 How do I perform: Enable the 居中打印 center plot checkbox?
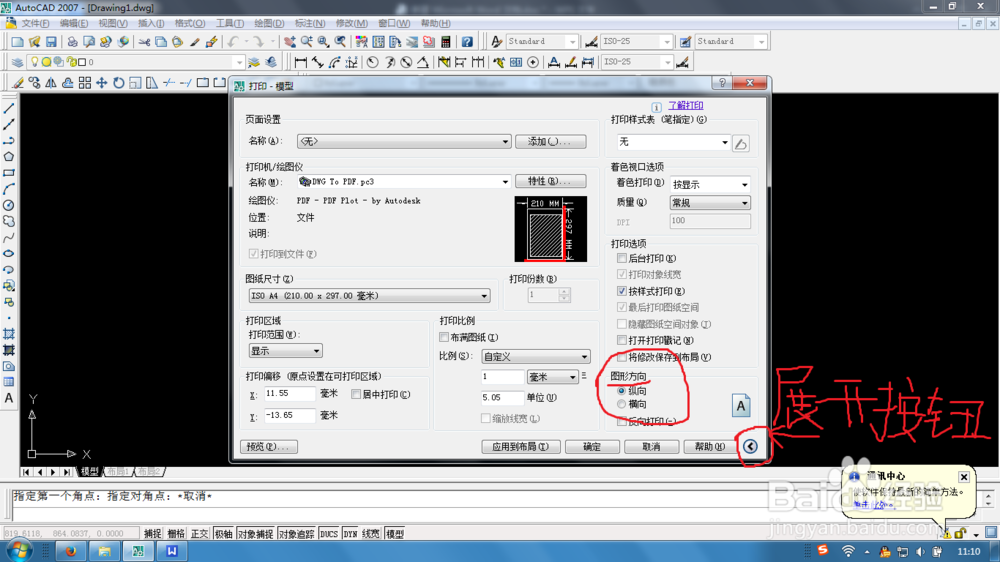click(x=356, y=394)
